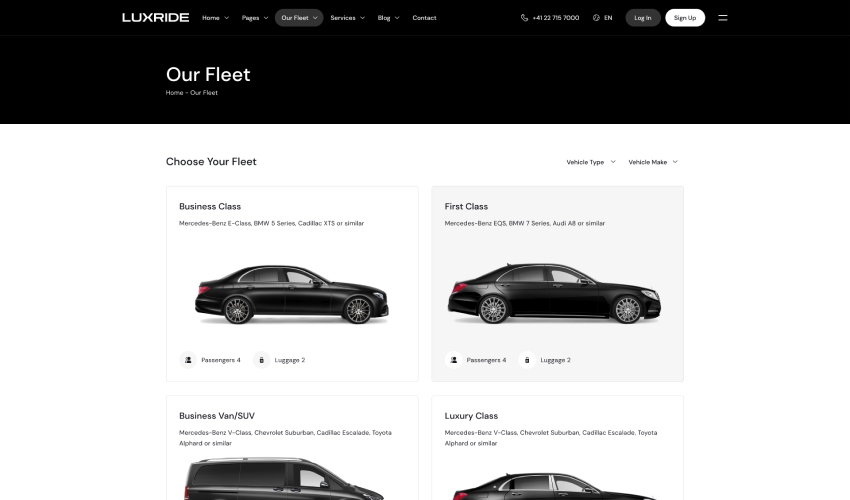The image size is (850, 500).
Task: Expand the Vehicle Type filter
Action: click(591, 162)
